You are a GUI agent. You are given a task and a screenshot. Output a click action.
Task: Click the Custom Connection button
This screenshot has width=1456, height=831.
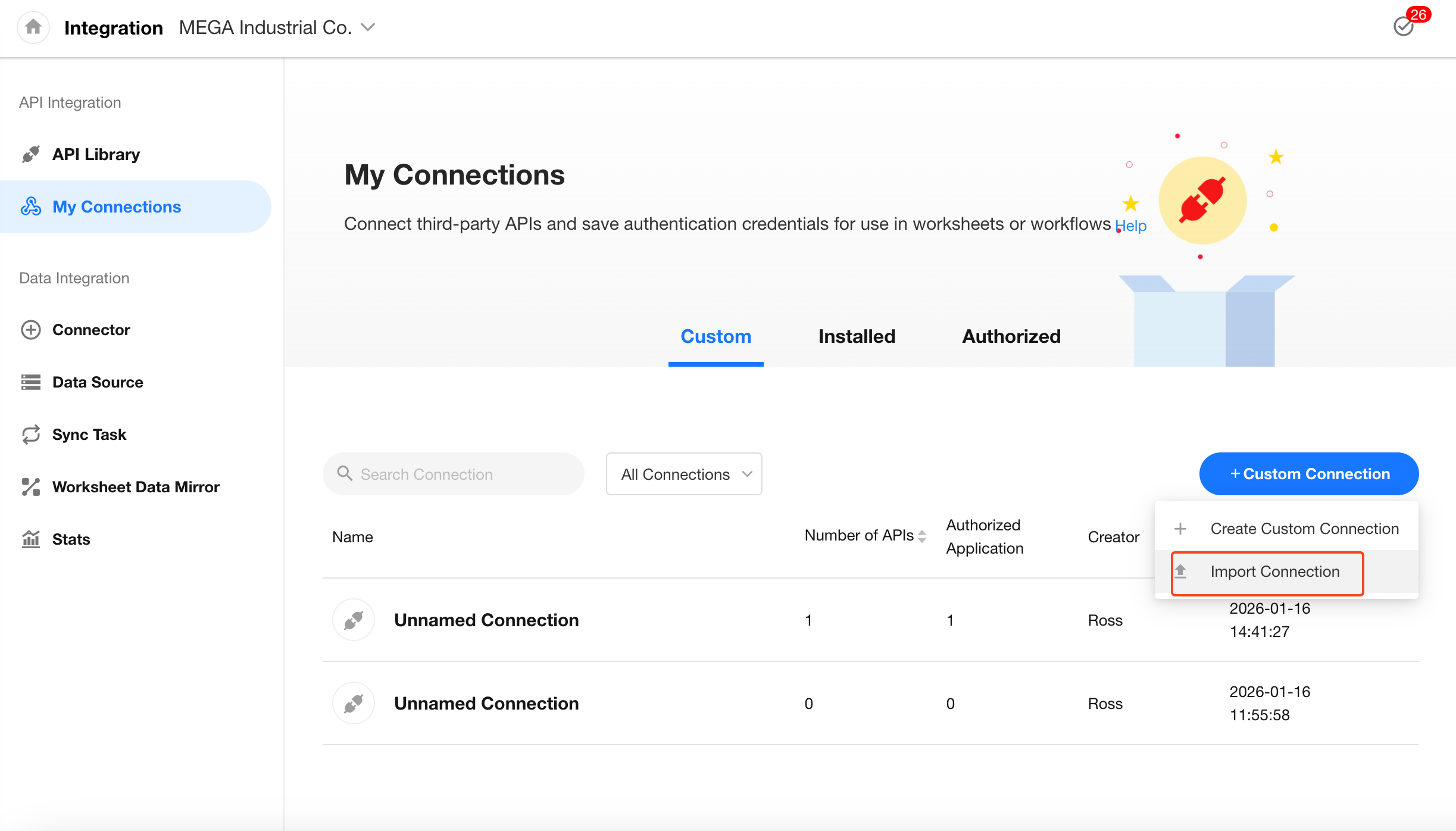(x=1309, y=474)
